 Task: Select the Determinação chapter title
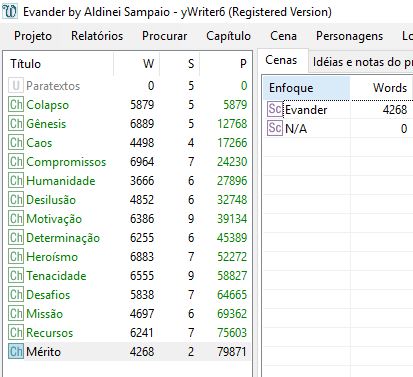click(x=63, y=238)
